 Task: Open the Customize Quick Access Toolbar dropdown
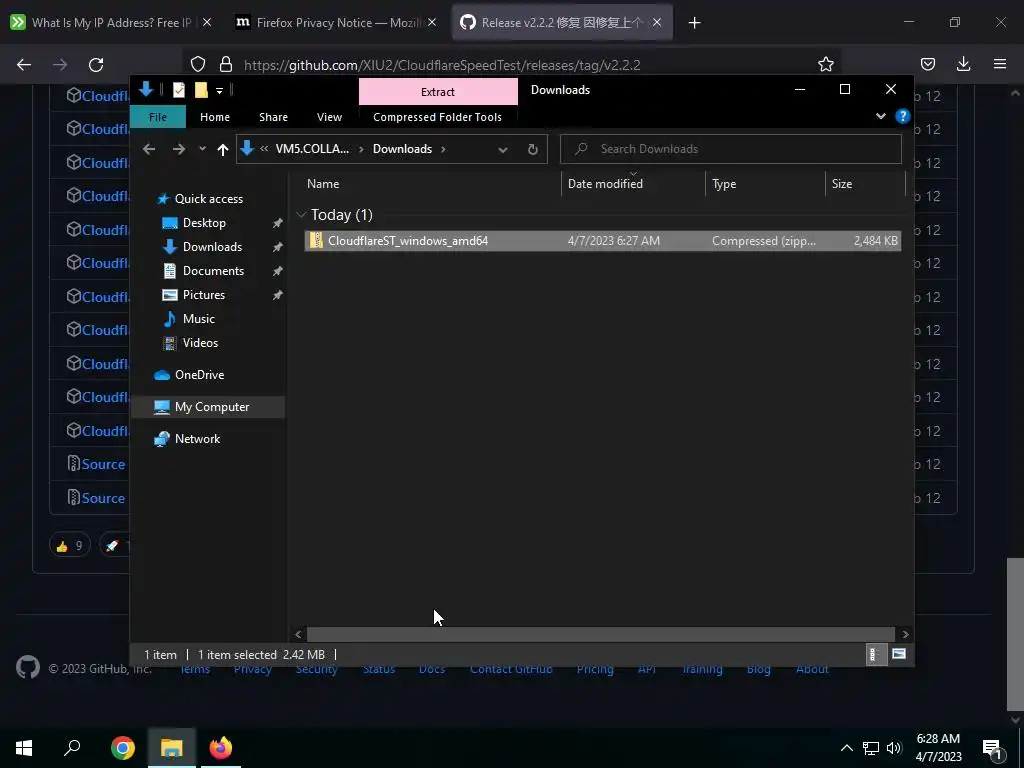click(x=219, y=91)
